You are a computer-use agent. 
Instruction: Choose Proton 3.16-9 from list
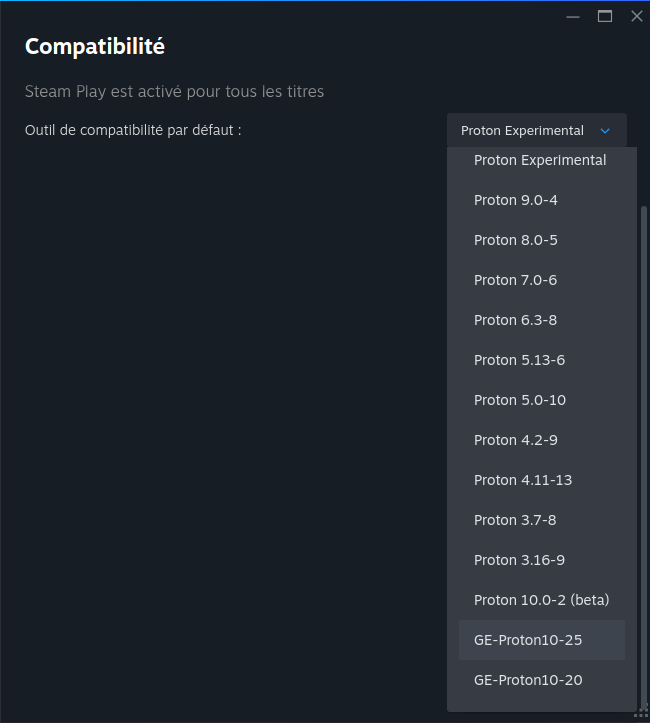[x=540, y=560]
